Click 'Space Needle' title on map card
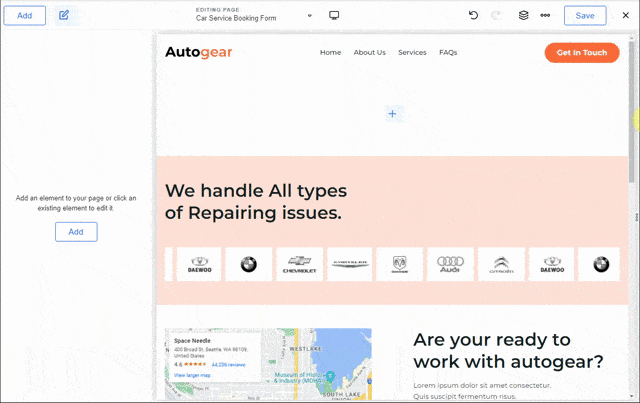This screenshot has height=403, width=640. (x=192, y=341)
